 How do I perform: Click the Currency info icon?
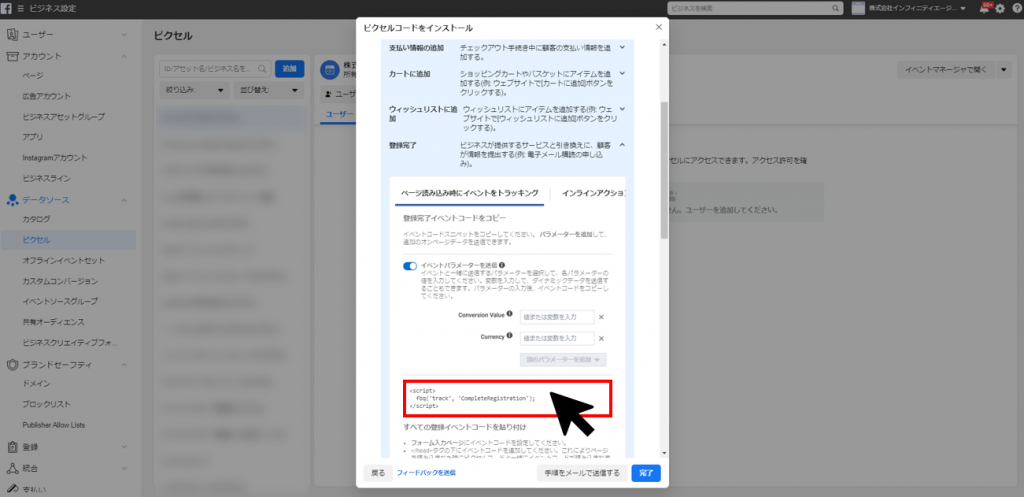click(509, 336)
